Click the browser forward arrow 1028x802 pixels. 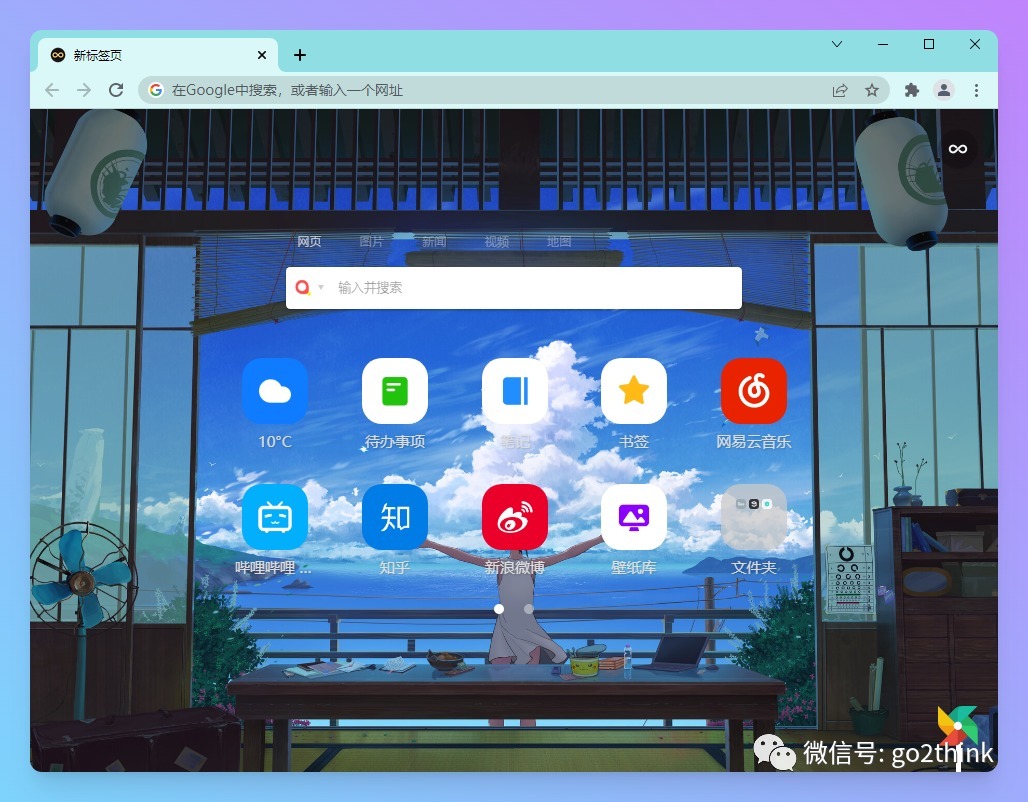coord(84,90)
